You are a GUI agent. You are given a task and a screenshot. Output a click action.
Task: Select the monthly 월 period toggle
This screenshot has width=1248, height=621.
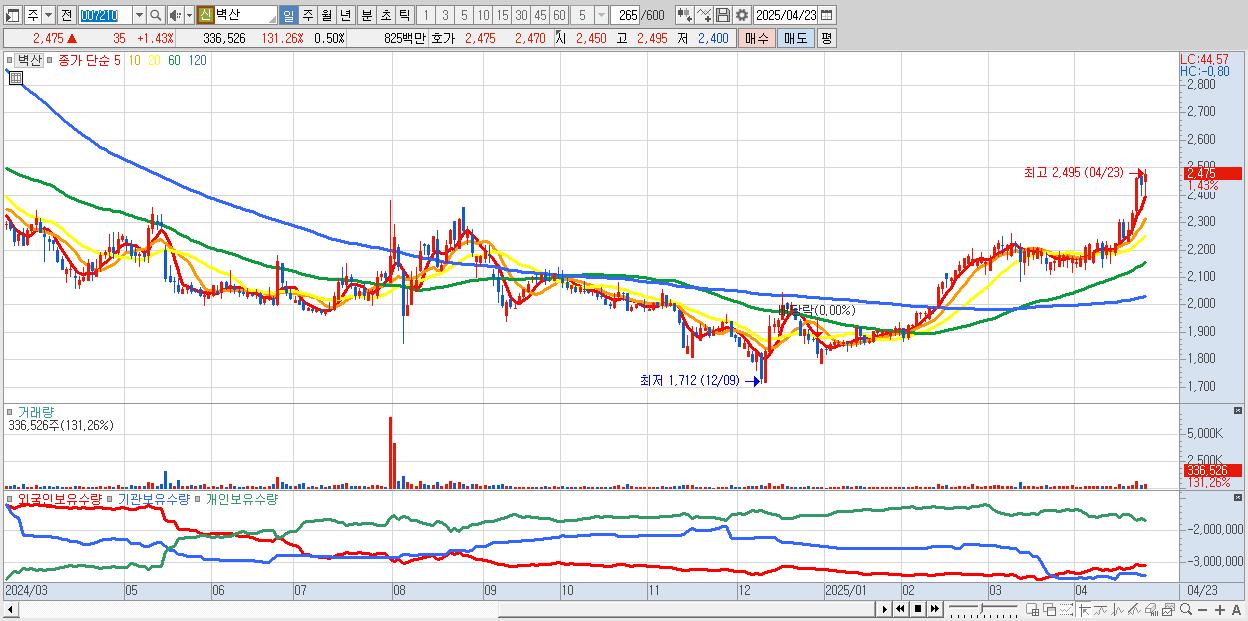326,15
